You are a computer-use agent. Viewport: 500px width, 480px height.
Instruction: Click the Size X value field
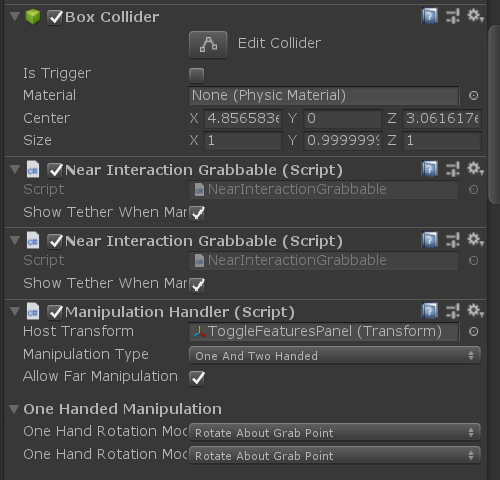pos(243,141)
